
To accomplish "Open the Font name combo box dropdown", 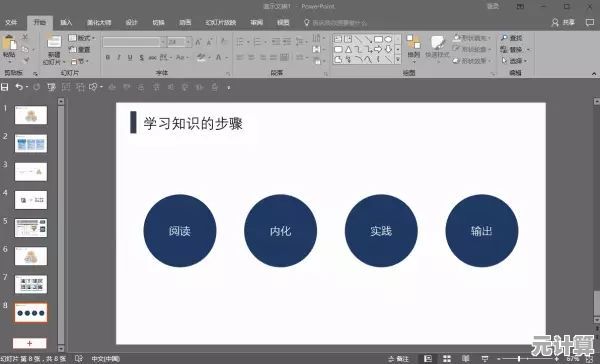I will (x=163, y=42).
